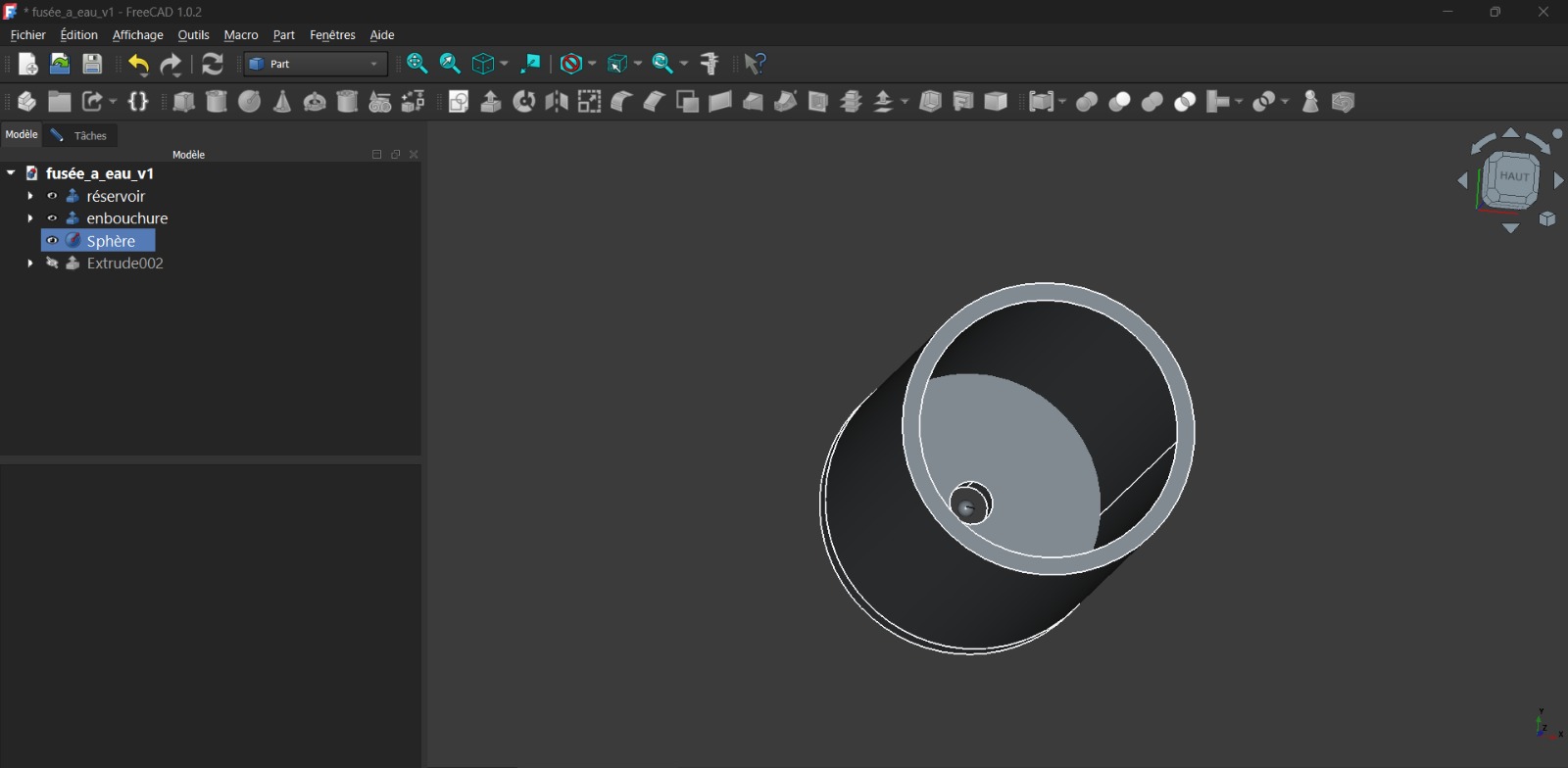Click the Check Geometry icon

pyautogui.click(x=1310, y=102)
